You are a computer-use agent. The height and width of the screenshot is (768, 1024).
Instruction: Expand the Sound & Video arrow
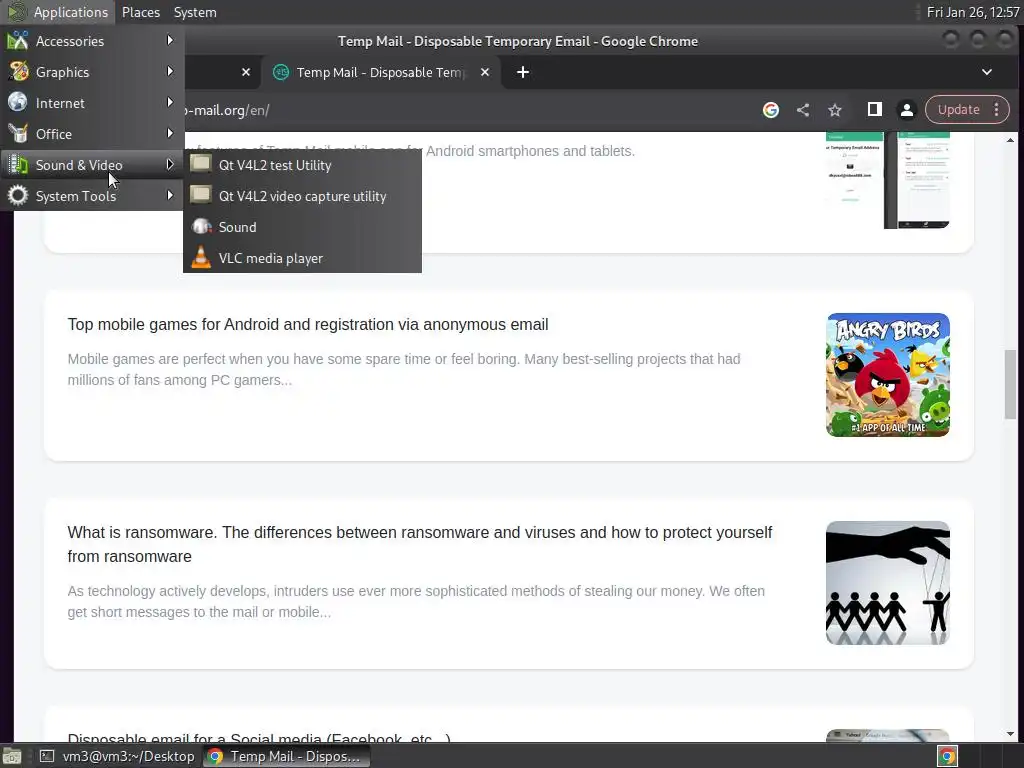pyautogui.click(x=170, y=164)
